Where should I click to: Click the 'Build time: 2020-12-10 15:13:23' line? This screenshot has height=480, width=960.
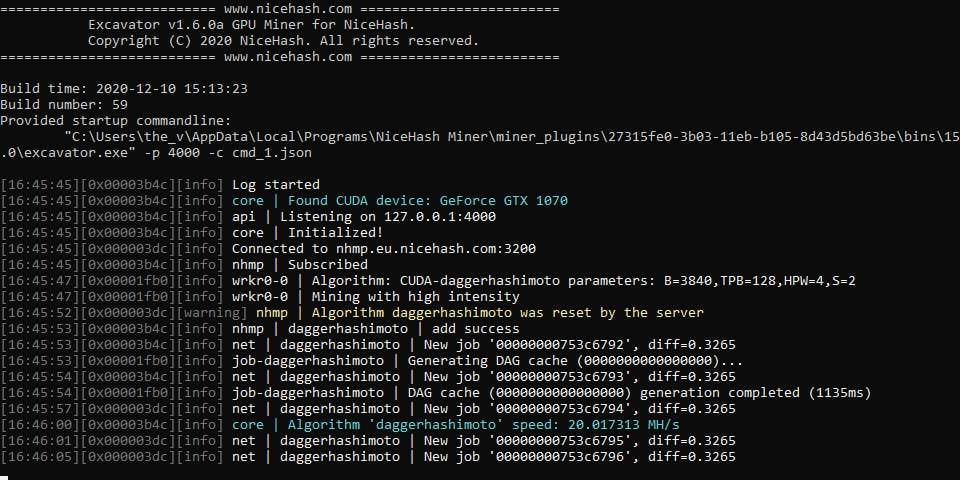coord(124,89)
